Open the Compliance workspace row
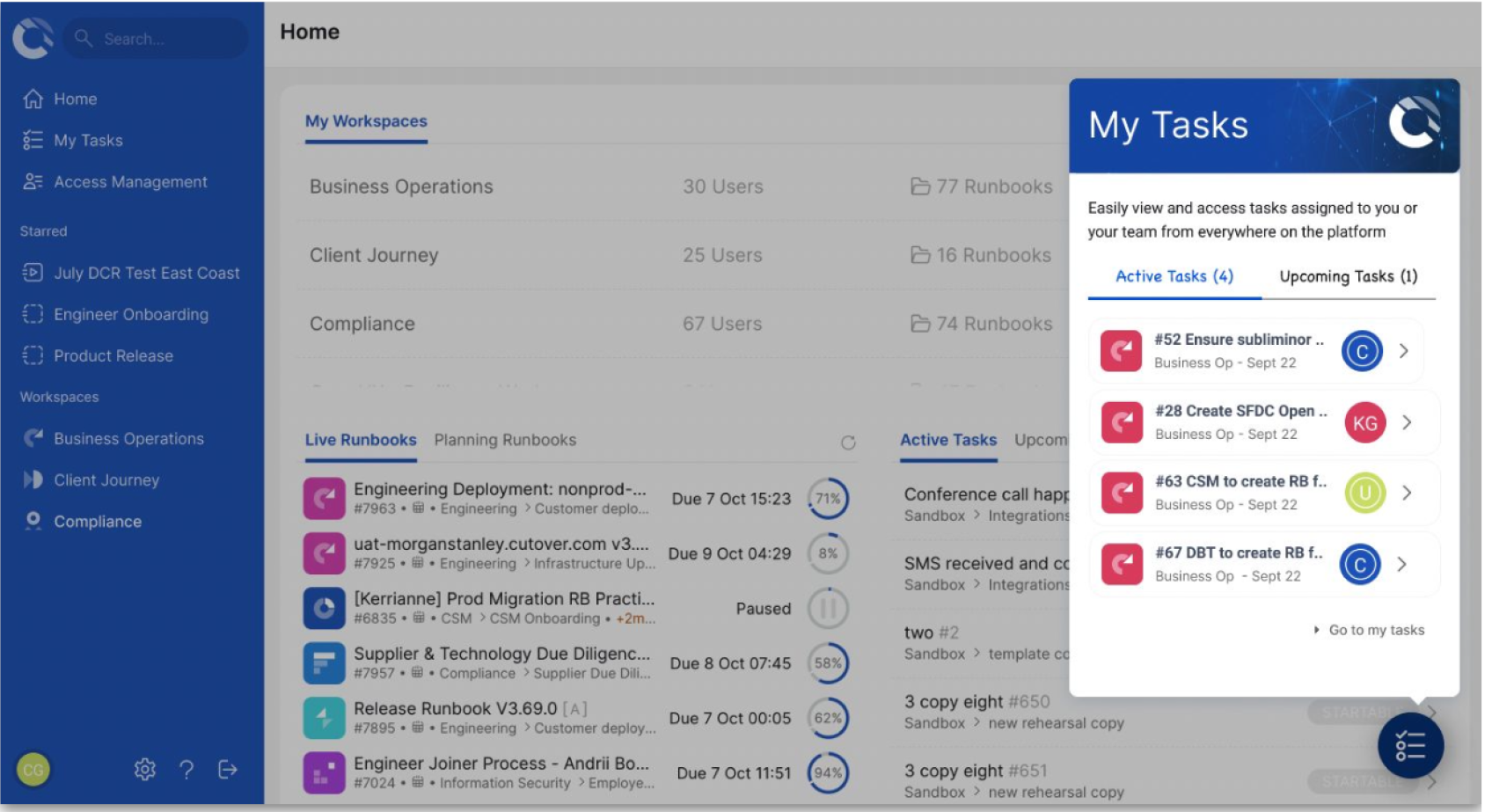The height and width of the screenshot is (812, 1492). (x=682, y=324)
